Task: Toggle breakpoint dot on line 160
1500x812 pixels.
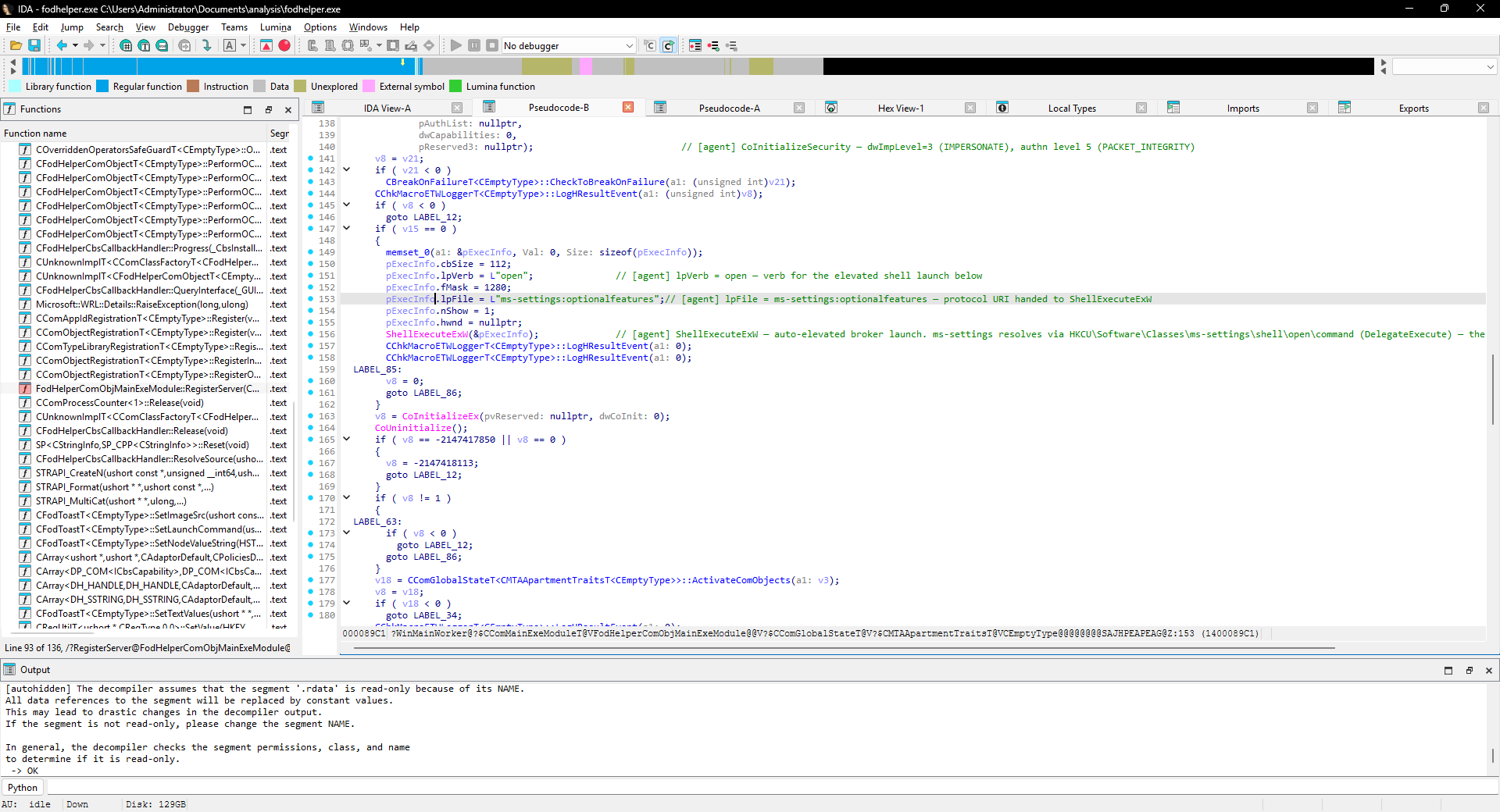Action: point(310,381)
